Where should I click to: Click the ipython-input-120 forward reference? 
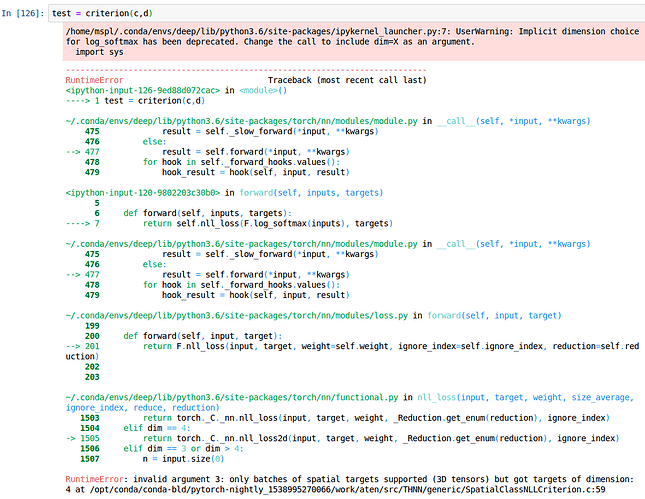(150, 193)
